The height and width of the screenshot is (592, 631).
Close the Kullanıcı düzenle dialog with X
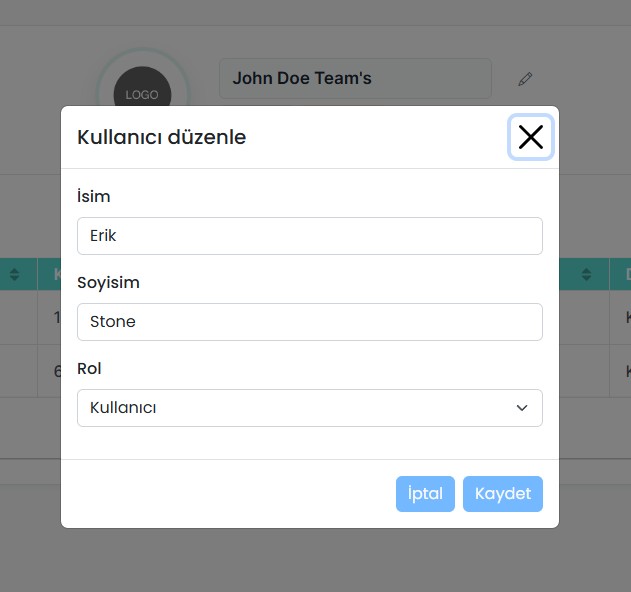click(x=530, y=137)
